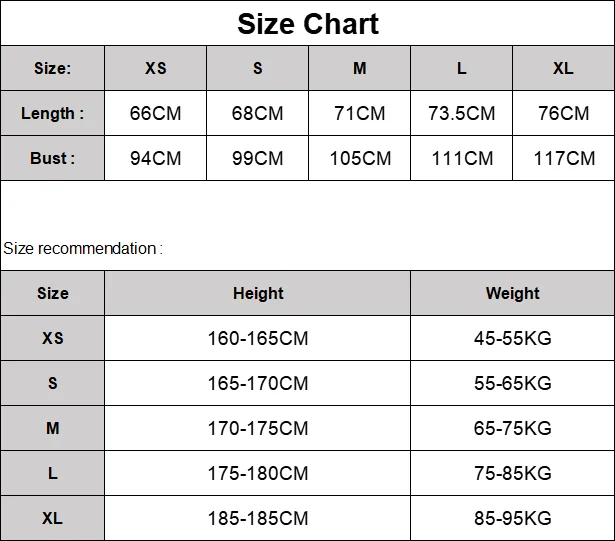Select the XL size column header
The height and width of the screenshot is (541, 615).
pos(564,68)
